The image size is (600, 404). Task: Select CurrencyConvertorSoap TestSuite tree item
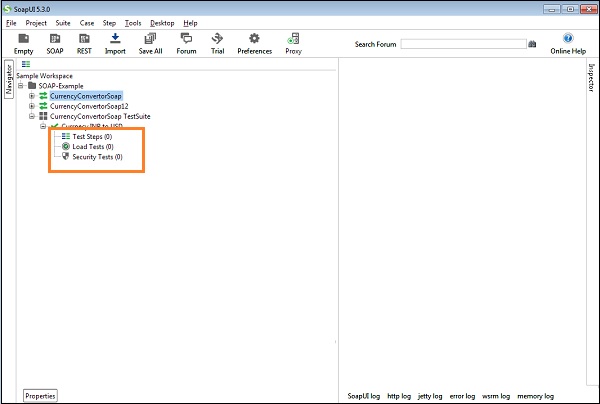point(100,116)
